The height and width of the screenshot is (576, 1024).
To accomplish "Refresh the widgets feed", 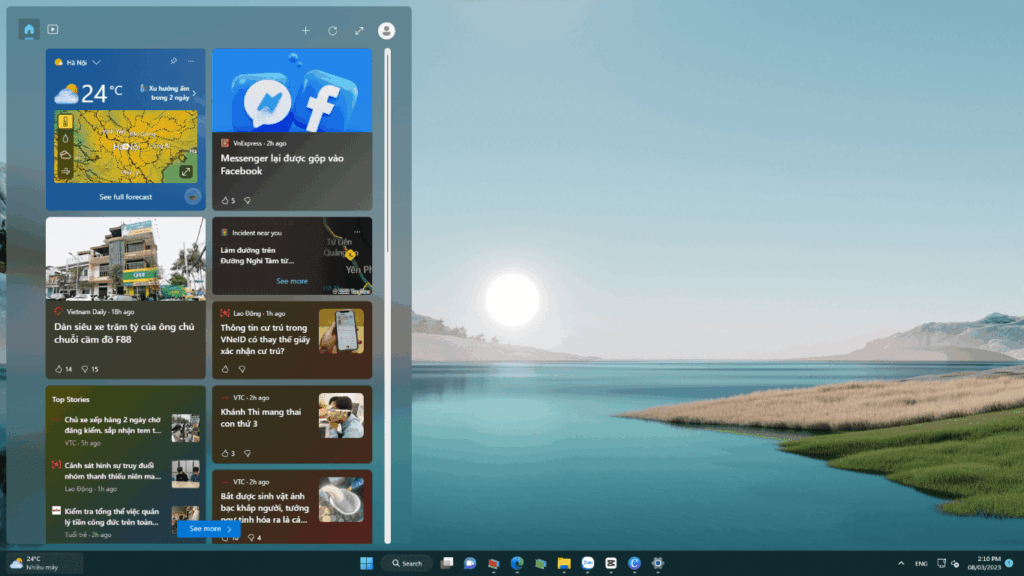I will pyautogui.click(x=332, y=31).
